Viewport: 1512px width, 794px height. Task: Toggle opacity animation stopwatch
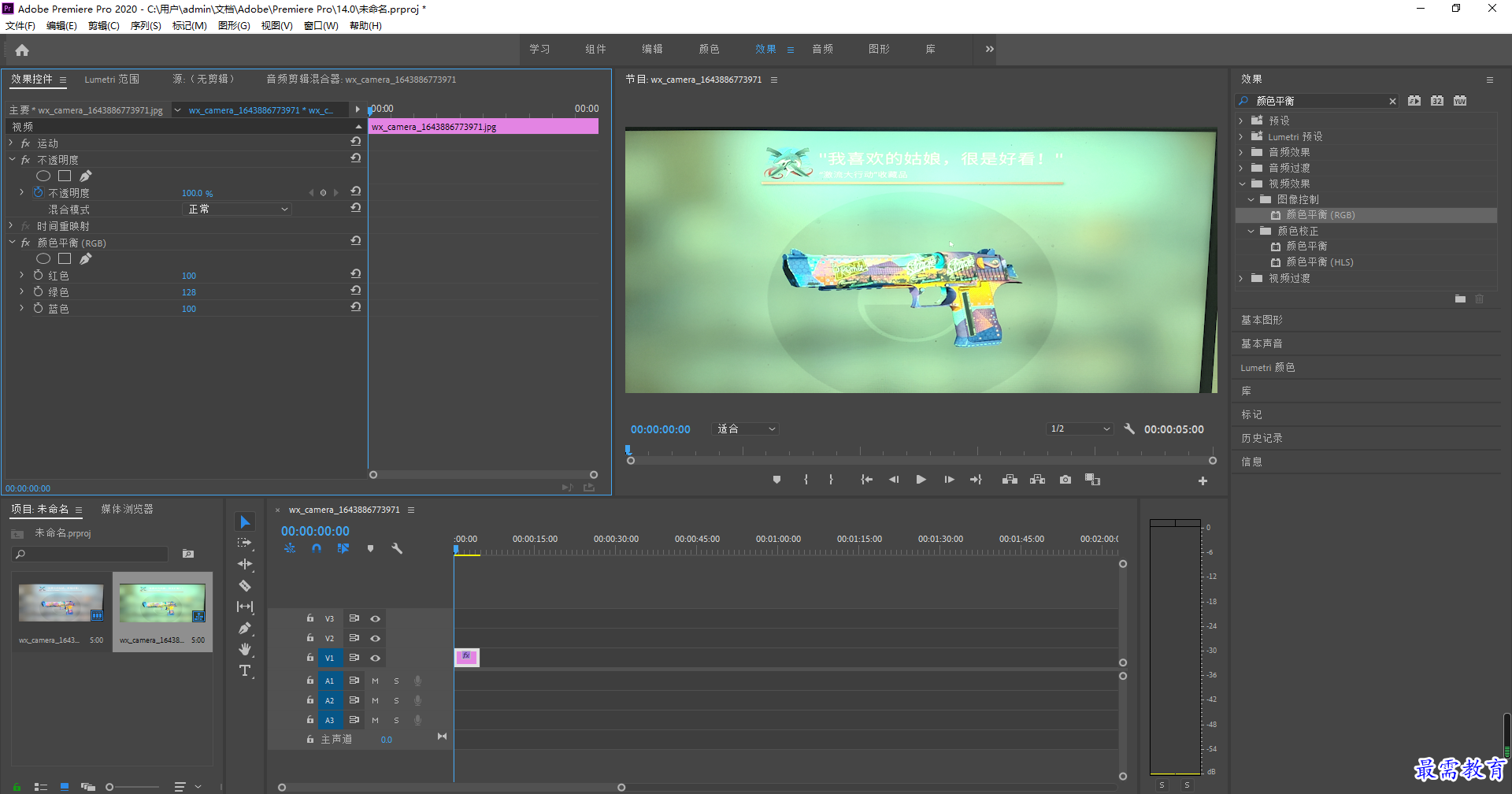[38, 192]
